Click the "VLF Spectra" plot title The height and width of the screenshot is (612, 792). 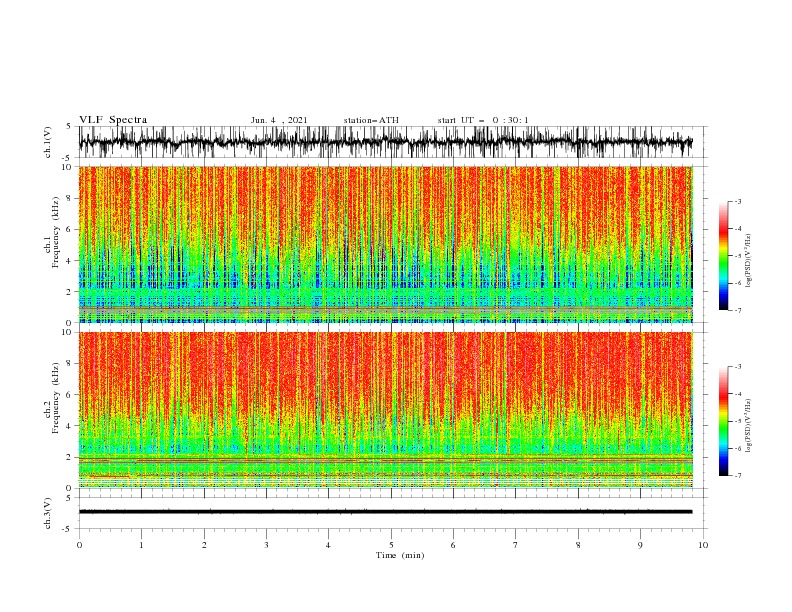[x=113, y=120]
